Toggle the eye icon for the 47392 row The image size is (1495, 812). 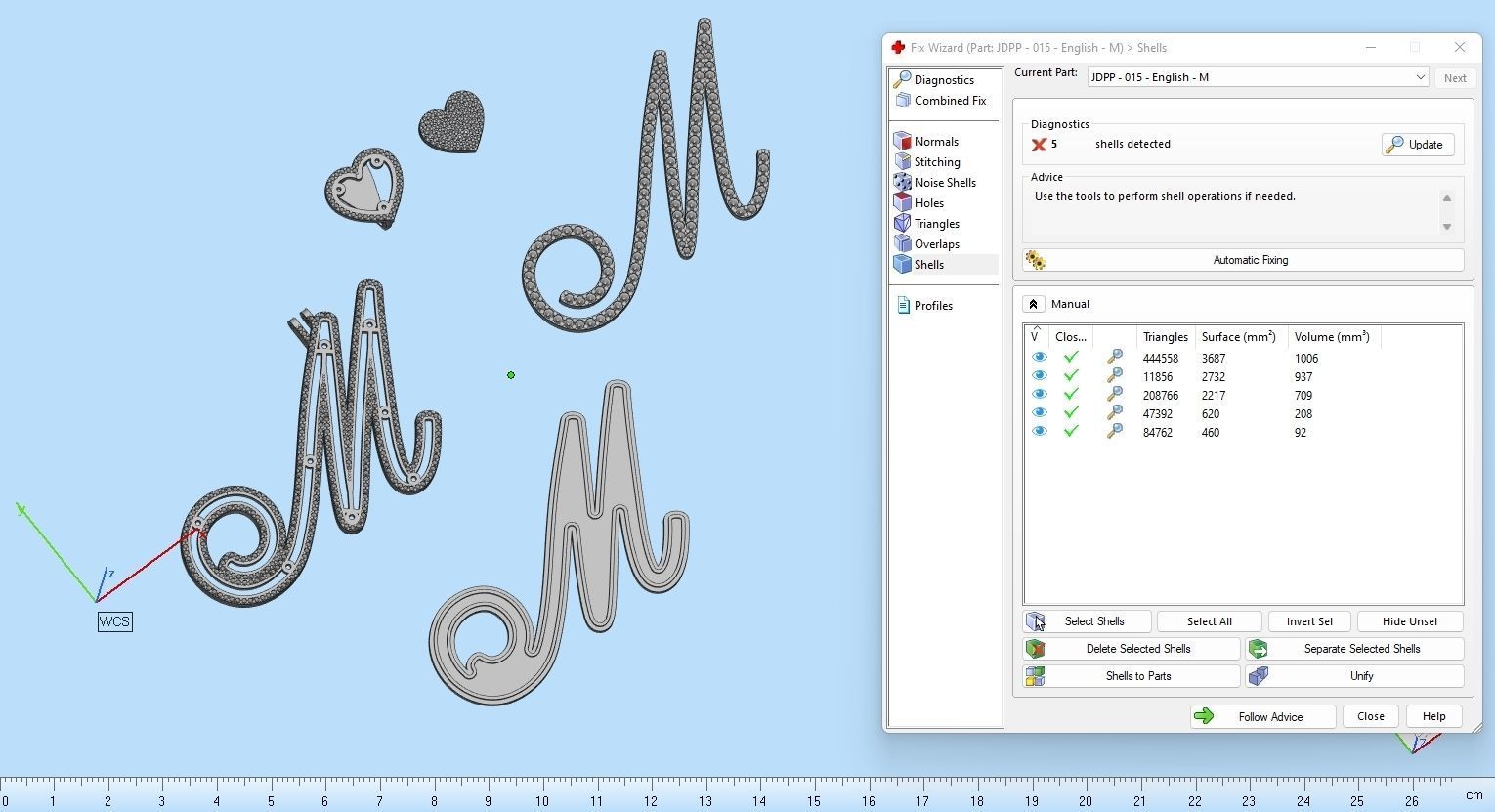pyautogui.click(x=1039, y=413)
